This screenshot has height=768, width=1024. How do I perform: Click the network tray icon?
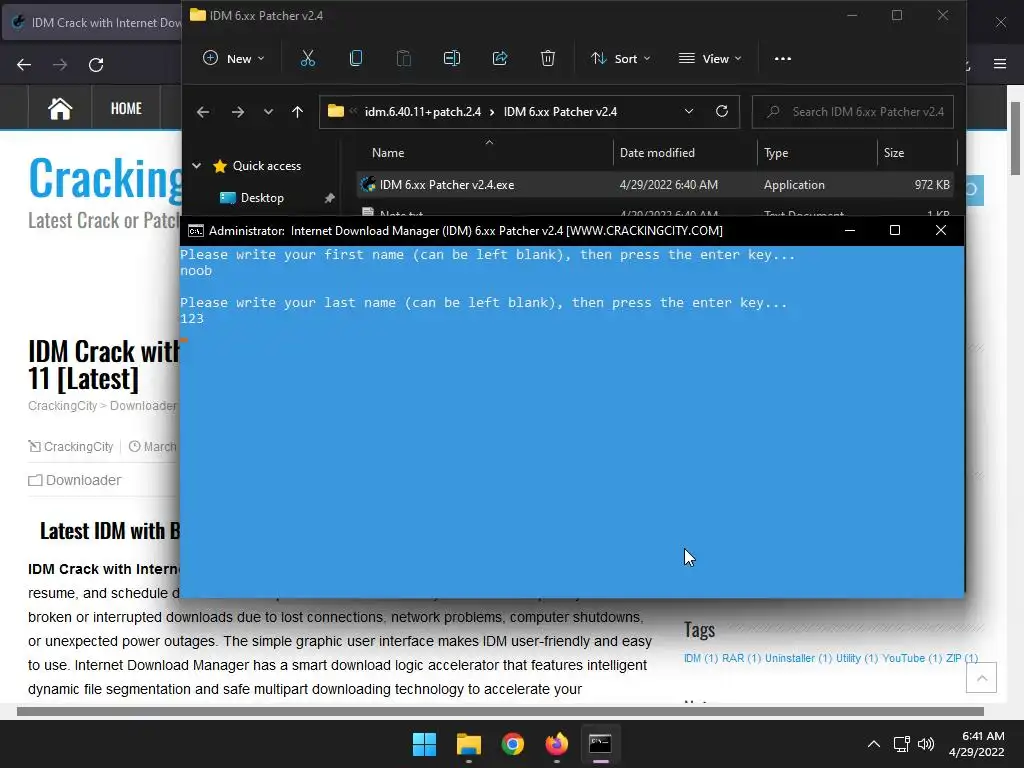point(901,744)
